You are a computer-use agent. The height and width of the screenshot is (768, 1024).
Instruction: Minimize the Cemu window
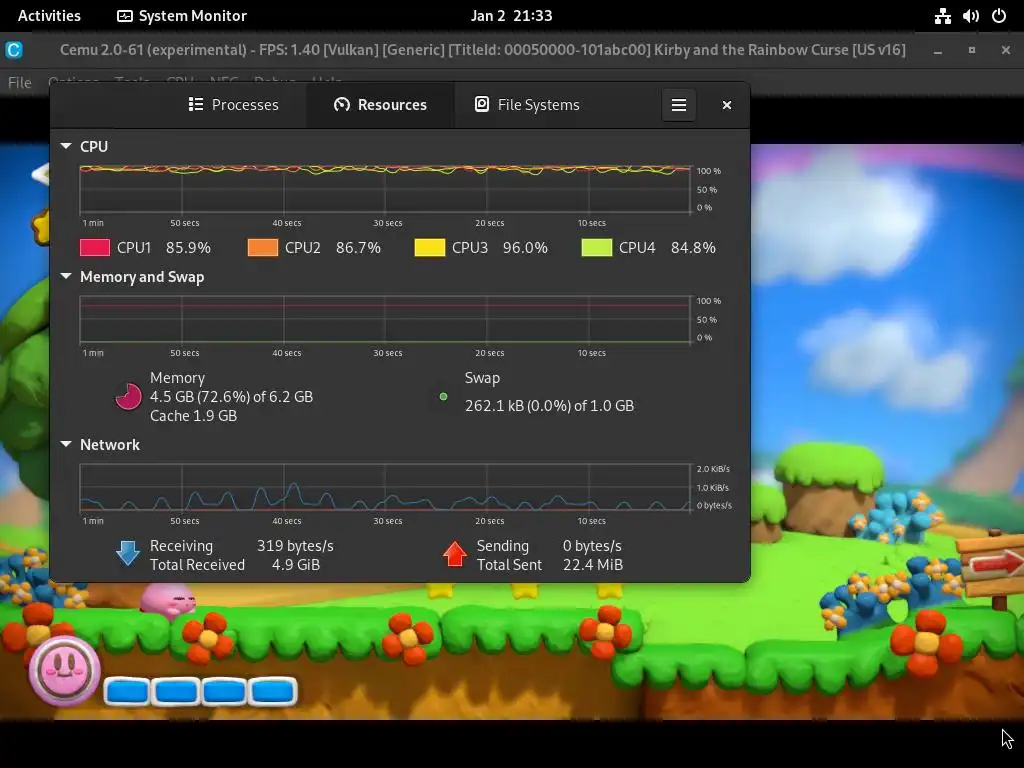[938, 50]
